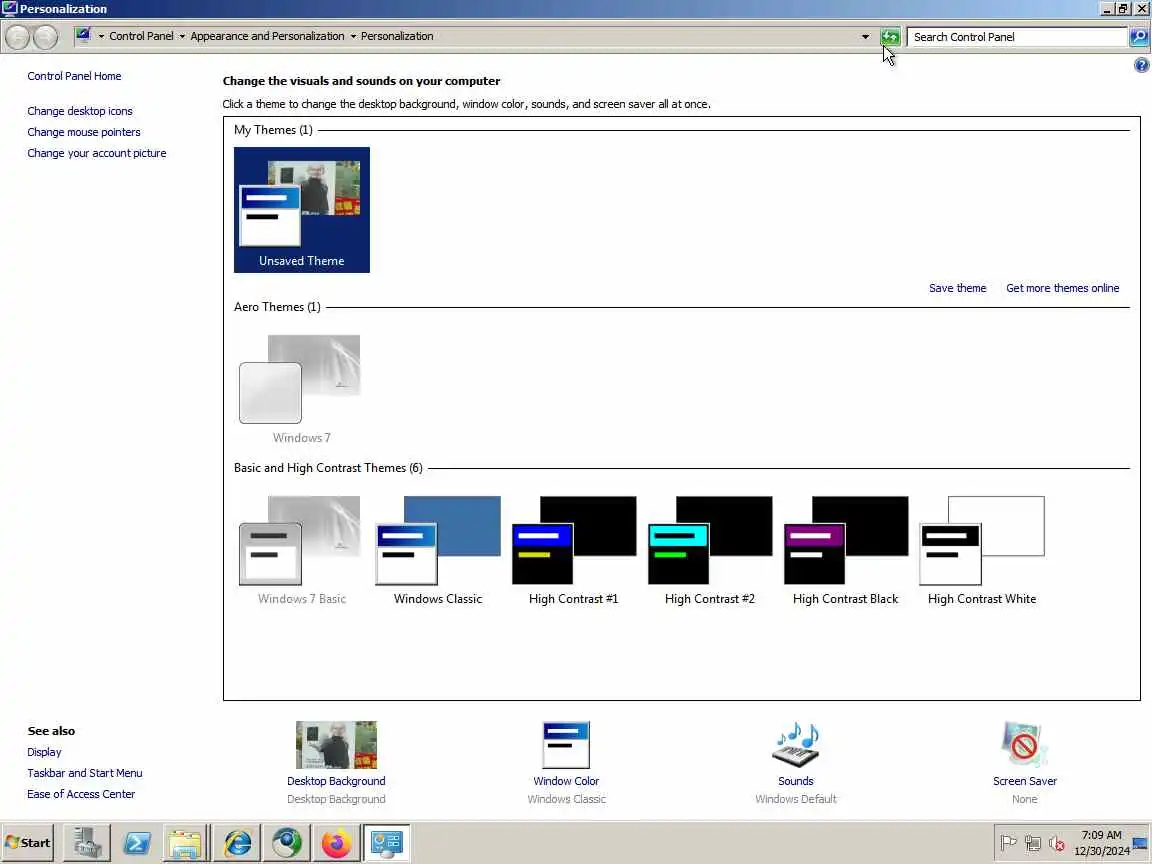Open the Display link under See also
The image size is (1152, 864).
pyautogui.click(x=44, y=752)
